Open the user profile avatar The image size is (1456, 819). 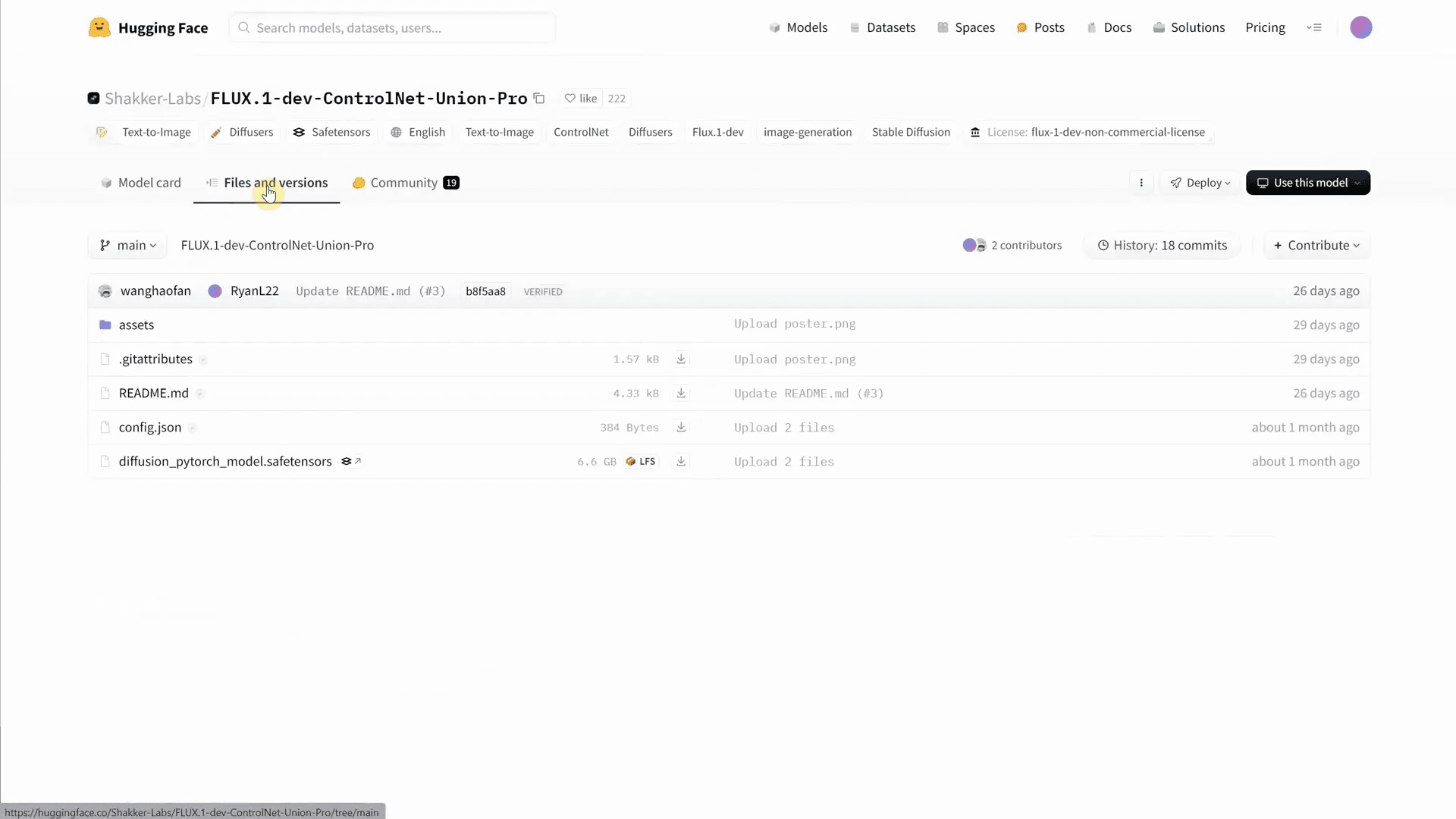(1360, 28)
